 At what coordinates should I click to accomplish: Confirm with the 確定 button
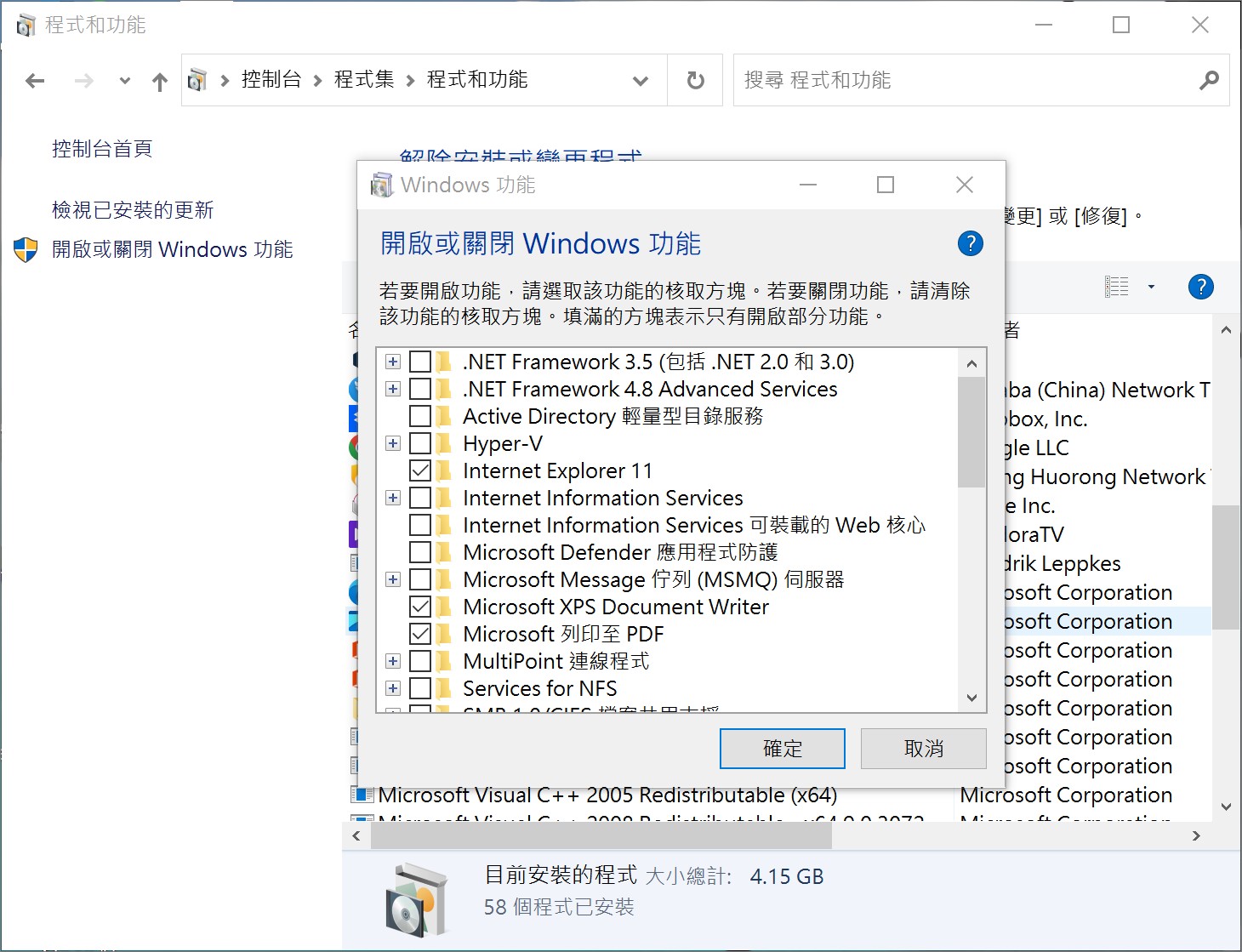(x=783, y=749)
